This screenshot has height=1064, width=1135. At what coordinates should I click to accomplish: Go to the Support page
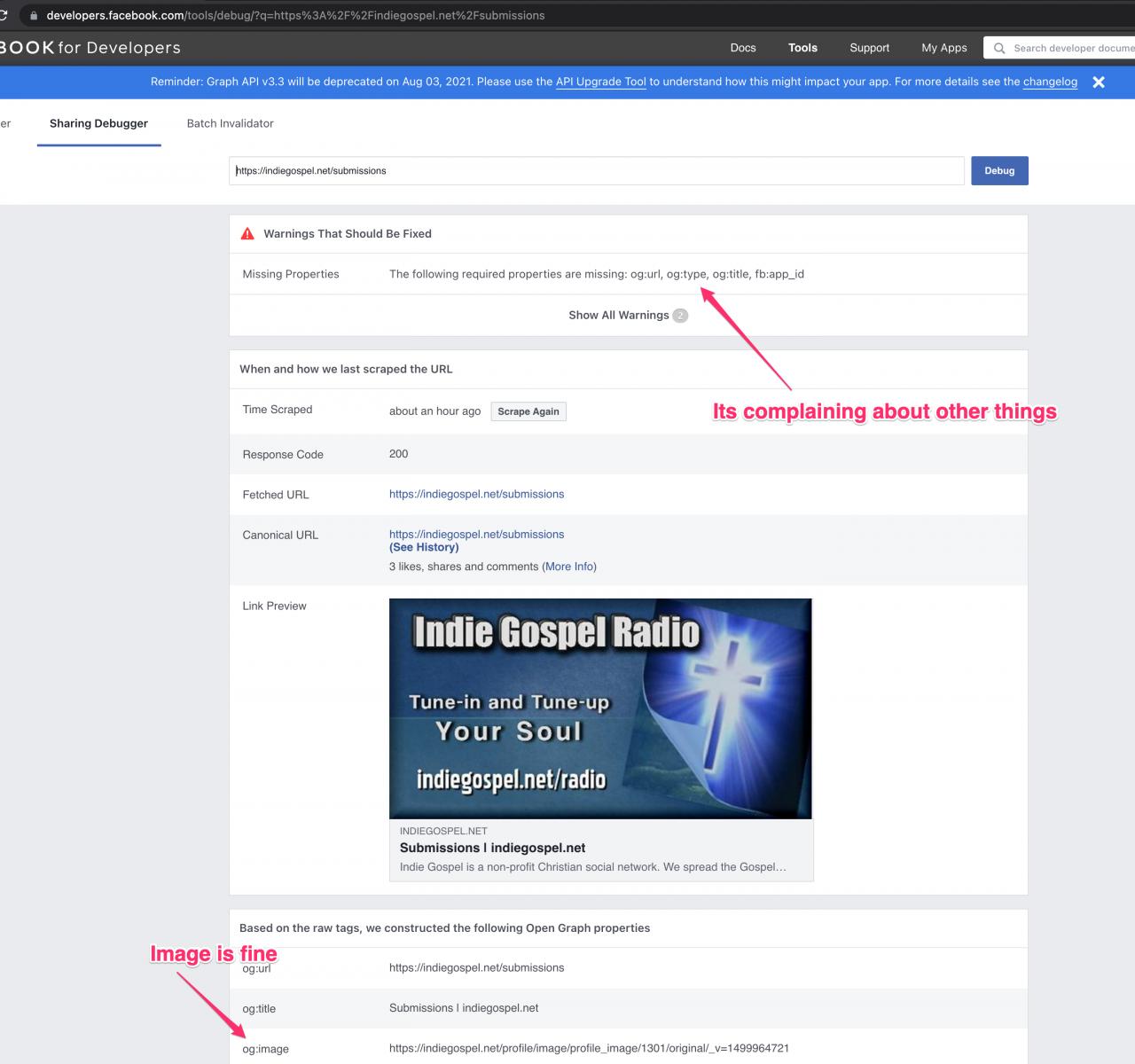(x=869, y=48)
